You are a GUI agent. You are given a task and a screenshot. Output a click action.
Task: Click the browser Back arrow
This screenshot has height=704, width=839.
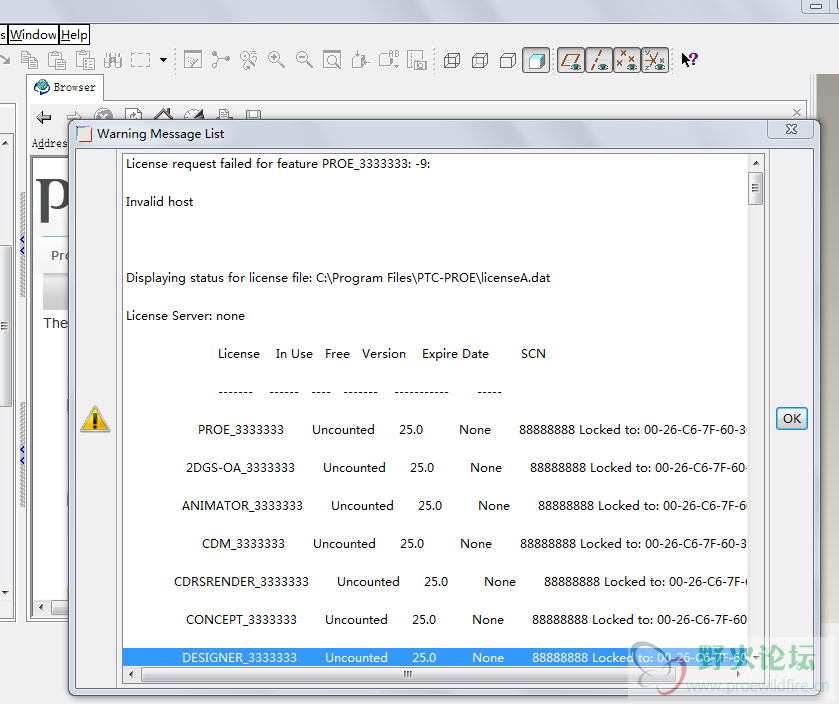[44, 117]
